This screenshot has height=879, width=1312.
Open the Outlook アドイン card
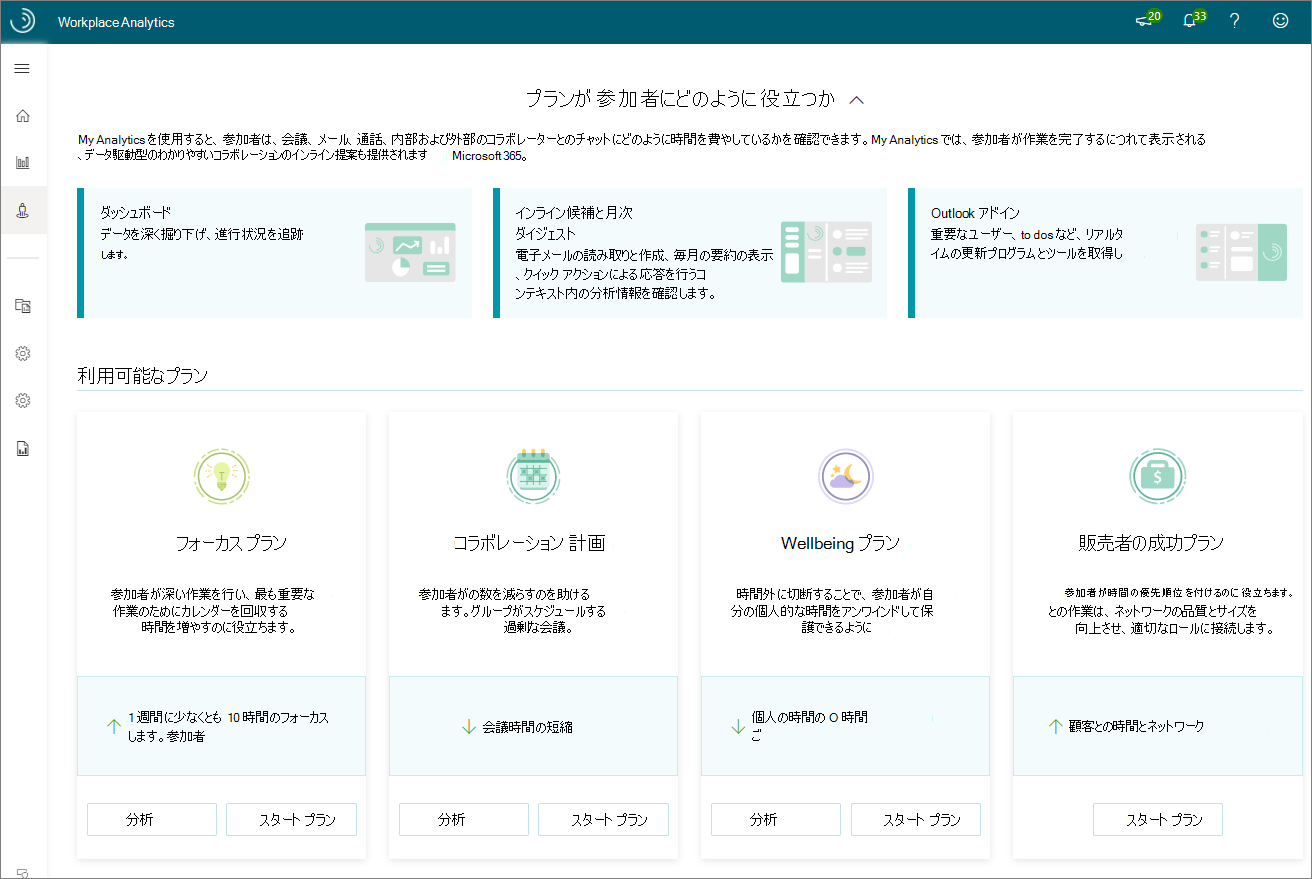(1105, 253)
